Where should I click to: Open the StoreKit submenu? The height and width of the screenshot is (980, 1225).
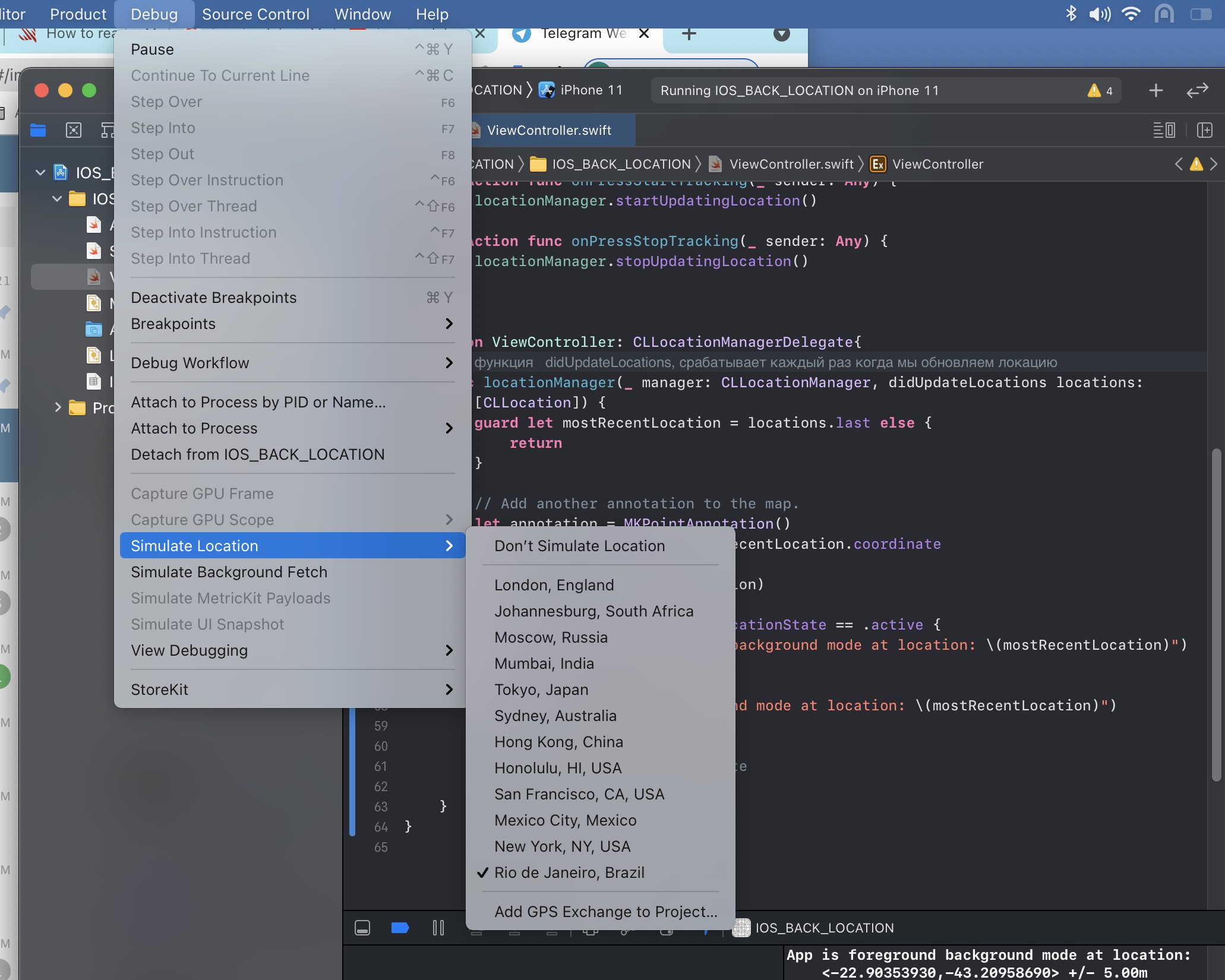tap(292, 690)
